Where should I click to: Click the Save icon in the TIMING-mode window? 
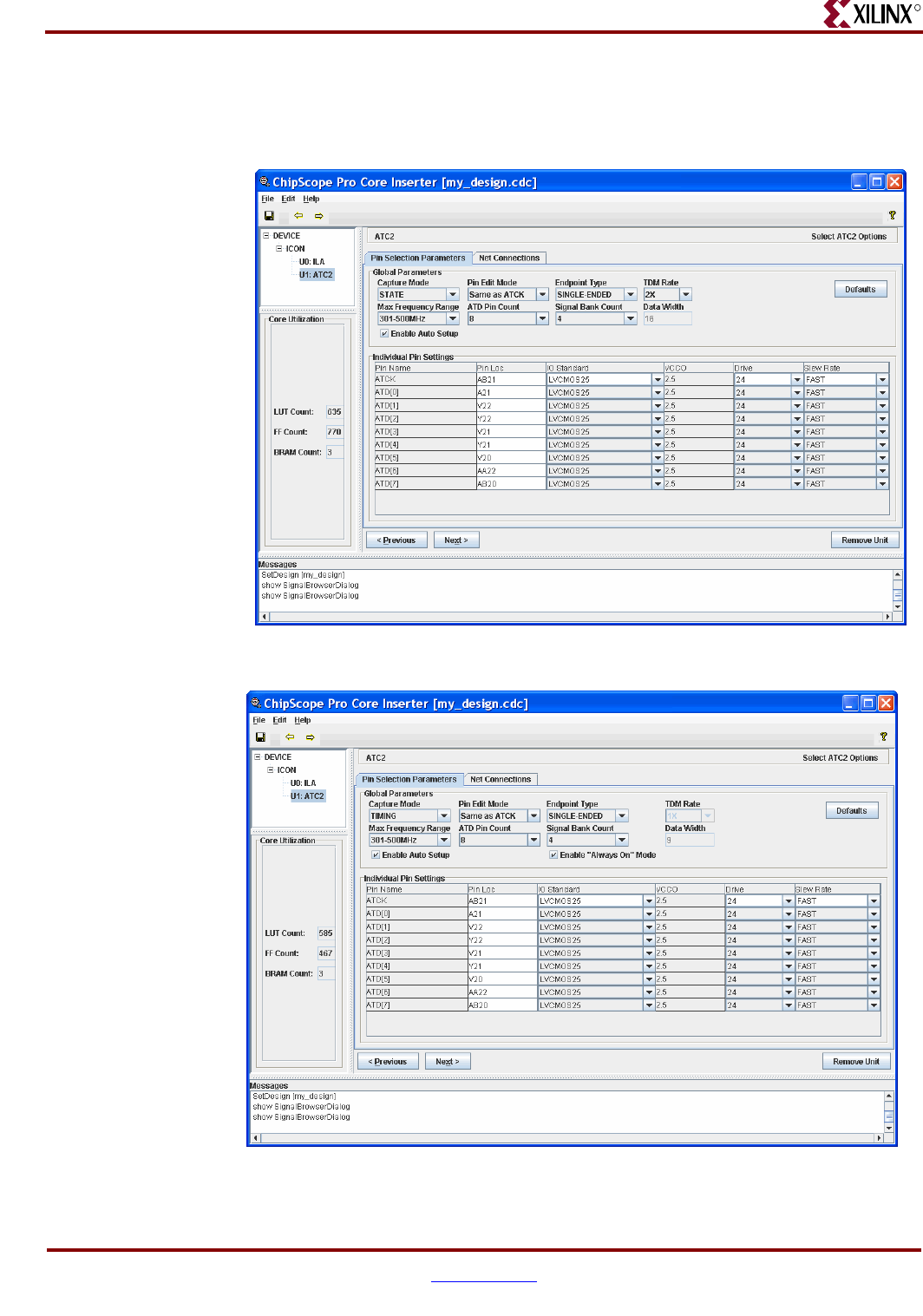pyautogui.click(x=260, y=737)
